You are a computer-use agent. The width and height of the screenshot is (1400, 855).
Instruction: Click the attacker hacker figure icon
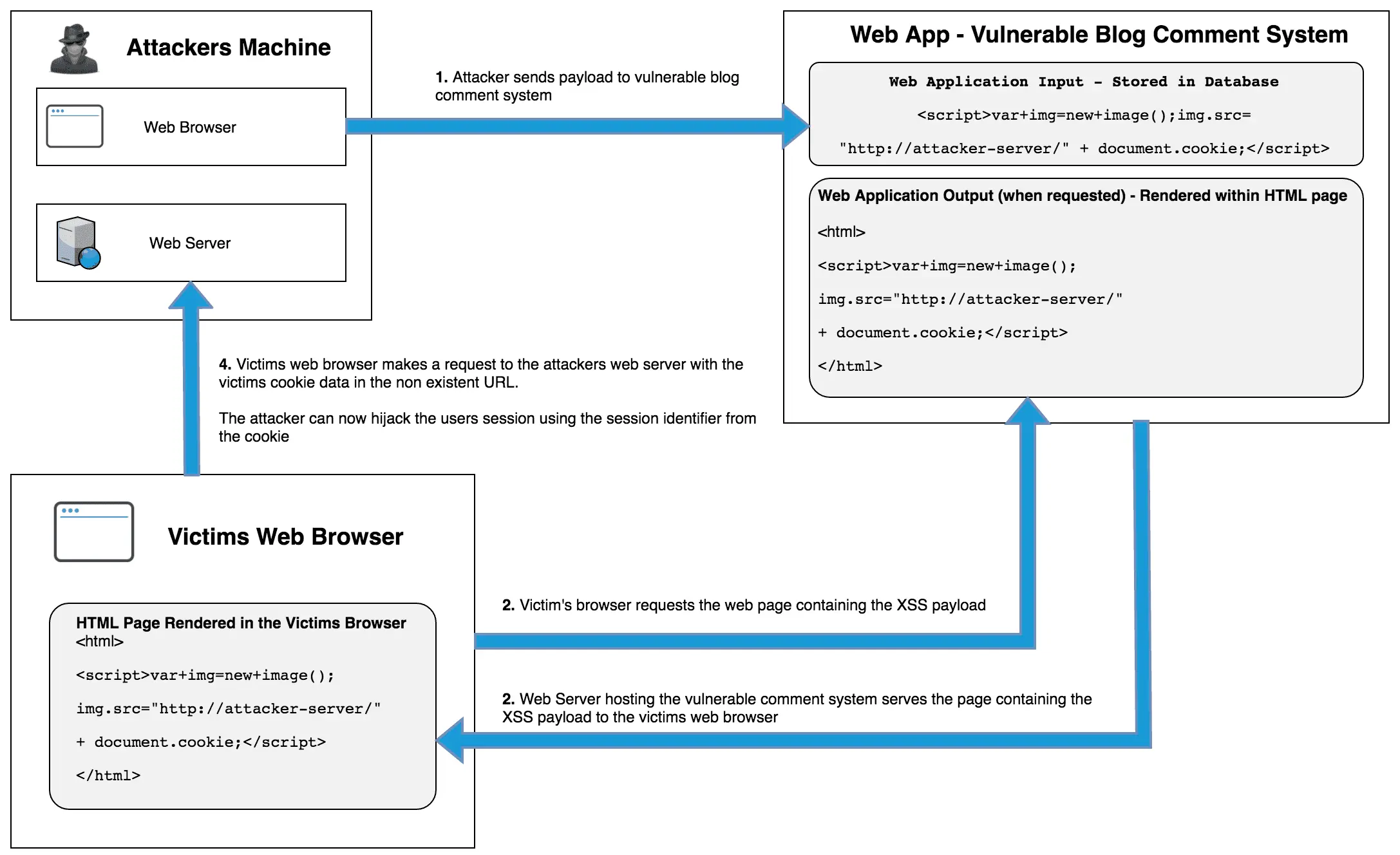[75, 50]
